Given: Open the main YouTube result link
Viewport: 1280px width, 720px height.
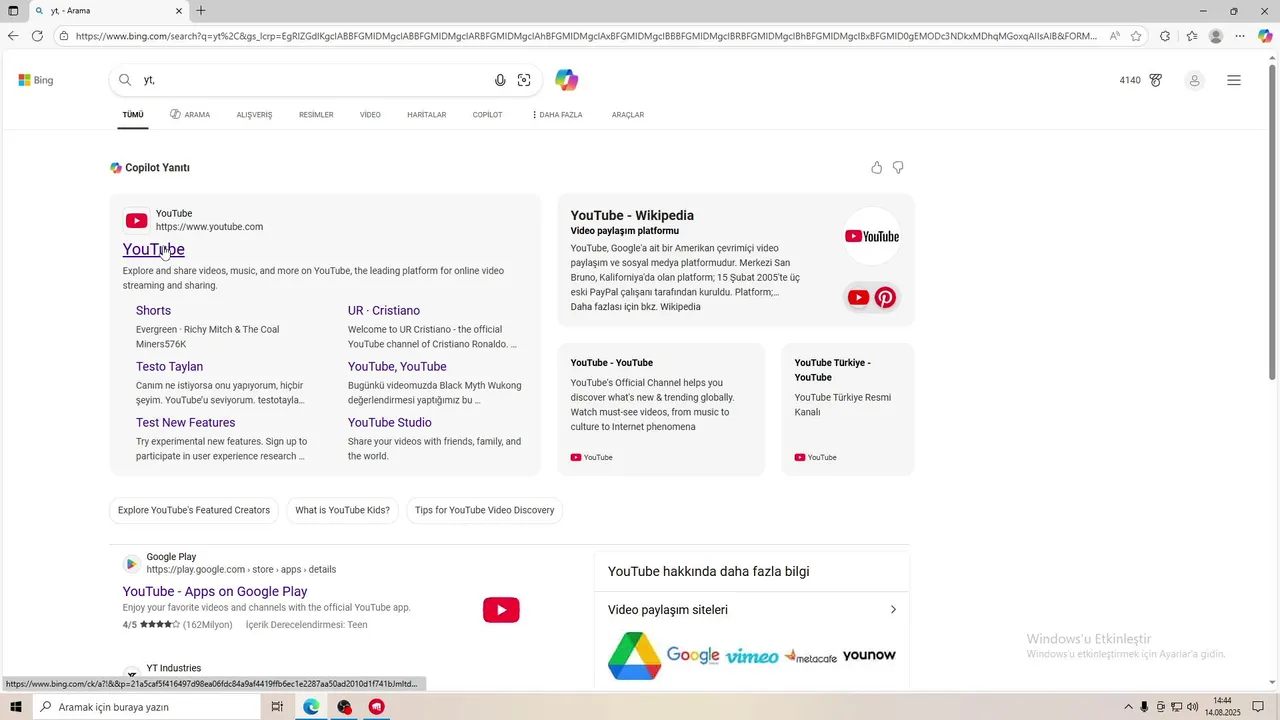Looking at the screenshot, I should click(x=154, y=249).
